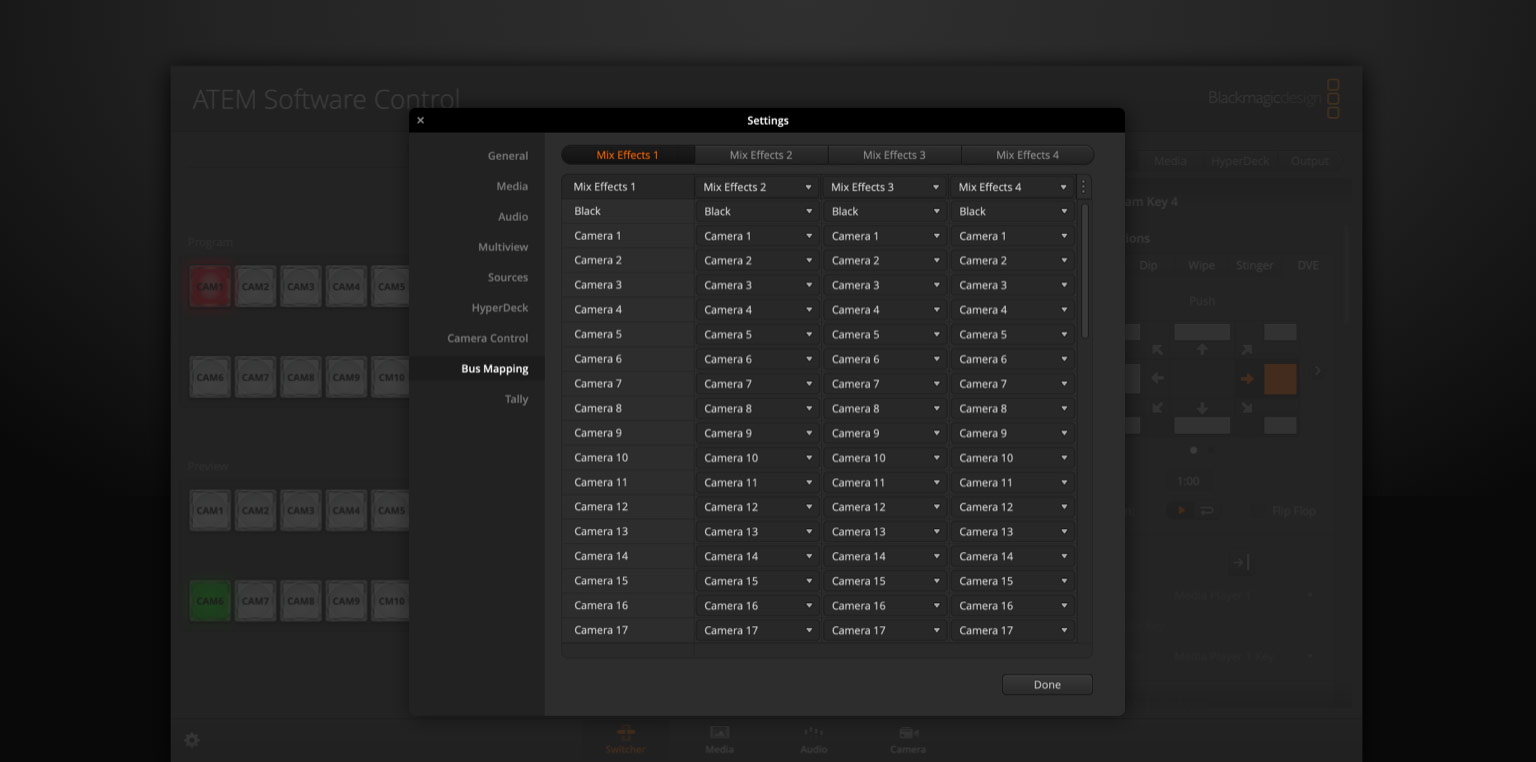Click the Camera 12 row label in first column
1536x762 pixels.
tap(601, 507)
